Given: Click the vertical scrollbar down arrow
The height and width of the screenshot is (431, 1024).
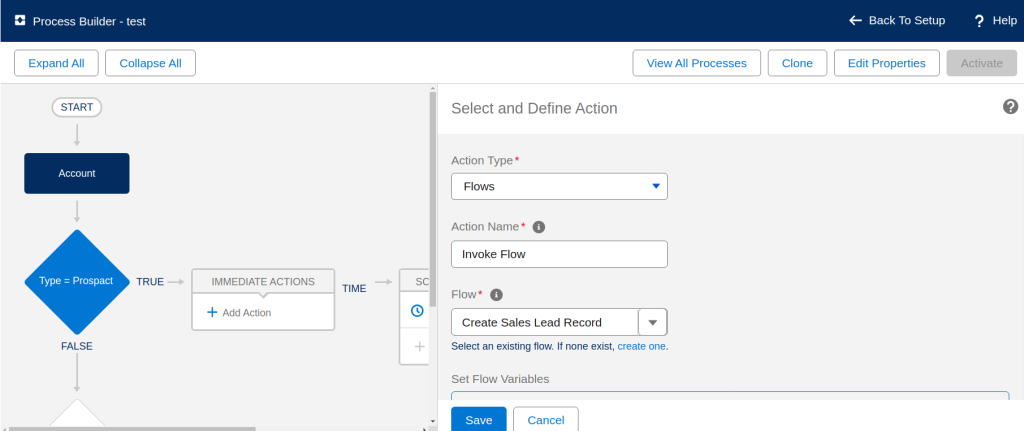Looking at the screenshot, I should click(432, 422).
